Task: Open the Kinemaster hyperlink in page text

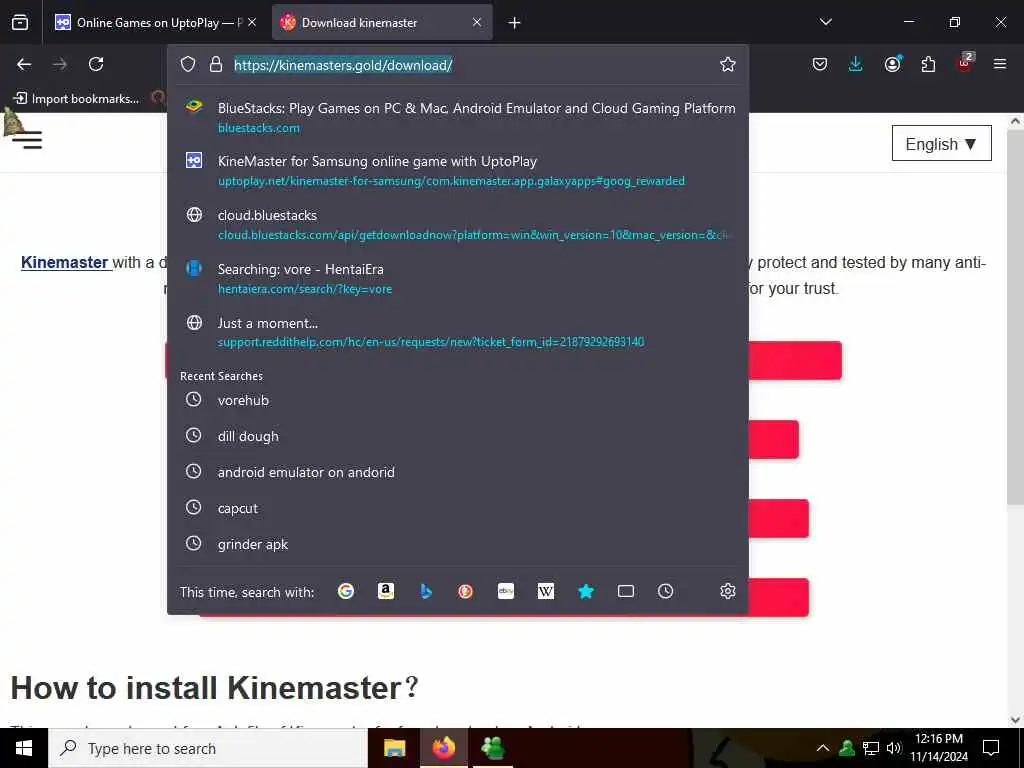Action: (65, 263)
